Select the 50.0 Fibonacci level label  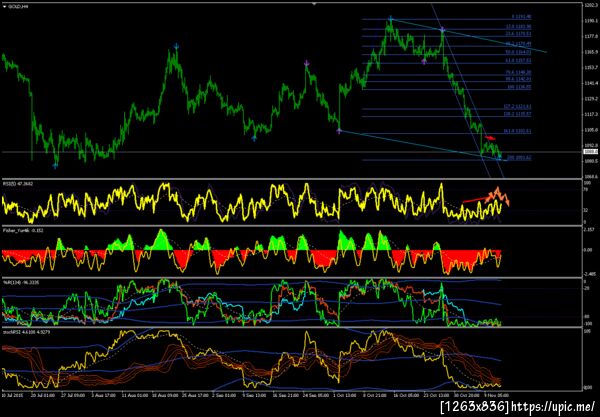click(518, 52)
